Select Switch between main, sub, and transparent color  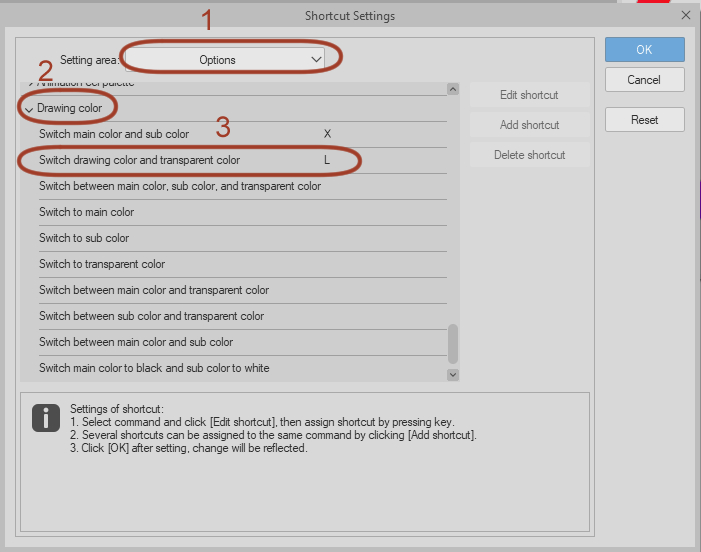pos(180,186)
